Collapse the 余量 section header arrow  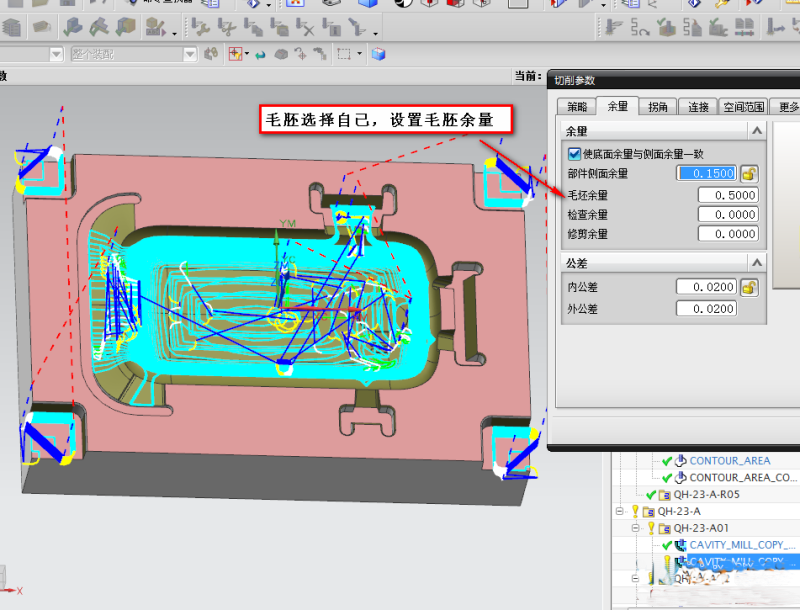click(756, 131)
